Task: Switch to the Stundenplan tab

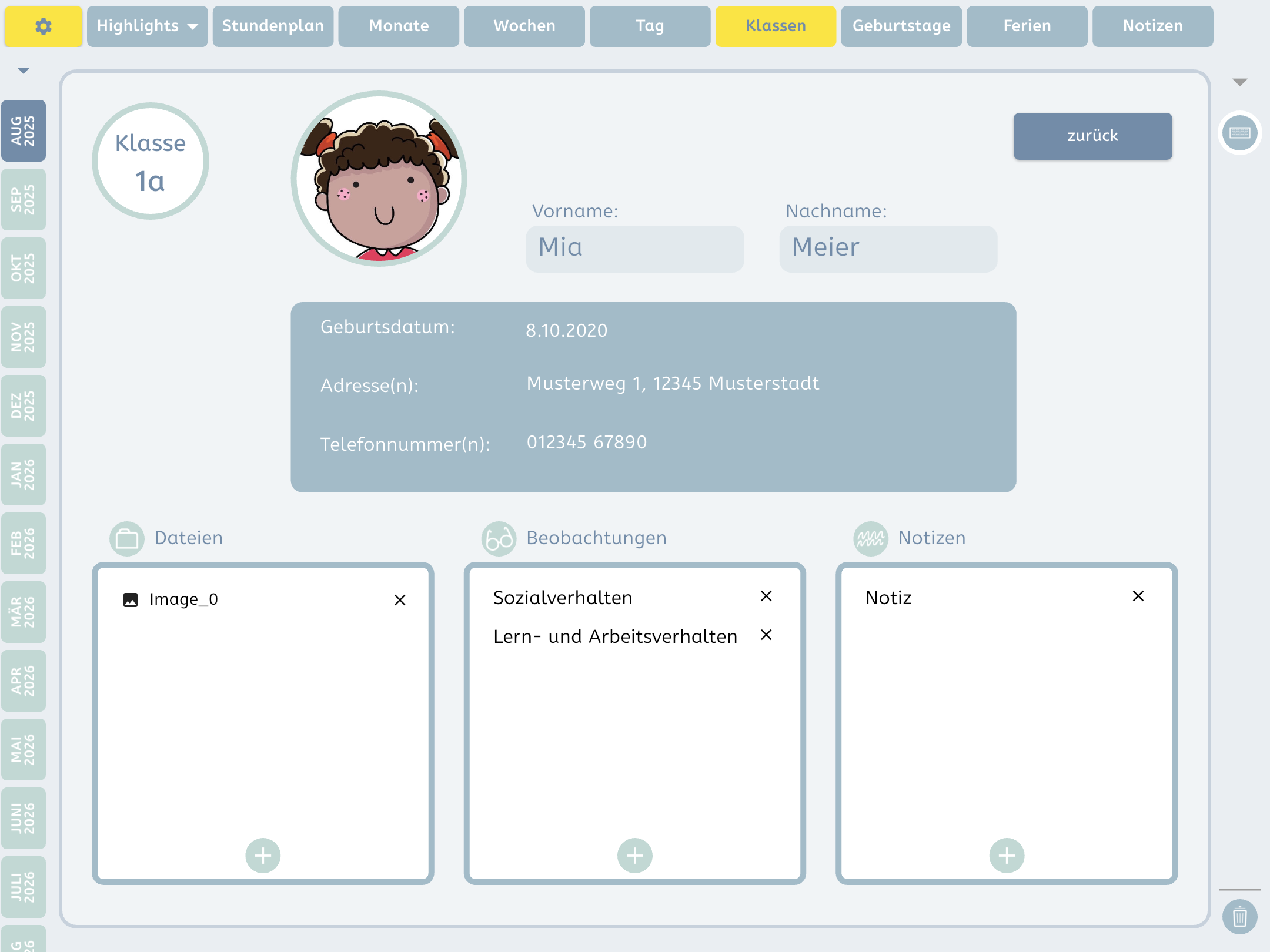Action: tap(273, 26)
